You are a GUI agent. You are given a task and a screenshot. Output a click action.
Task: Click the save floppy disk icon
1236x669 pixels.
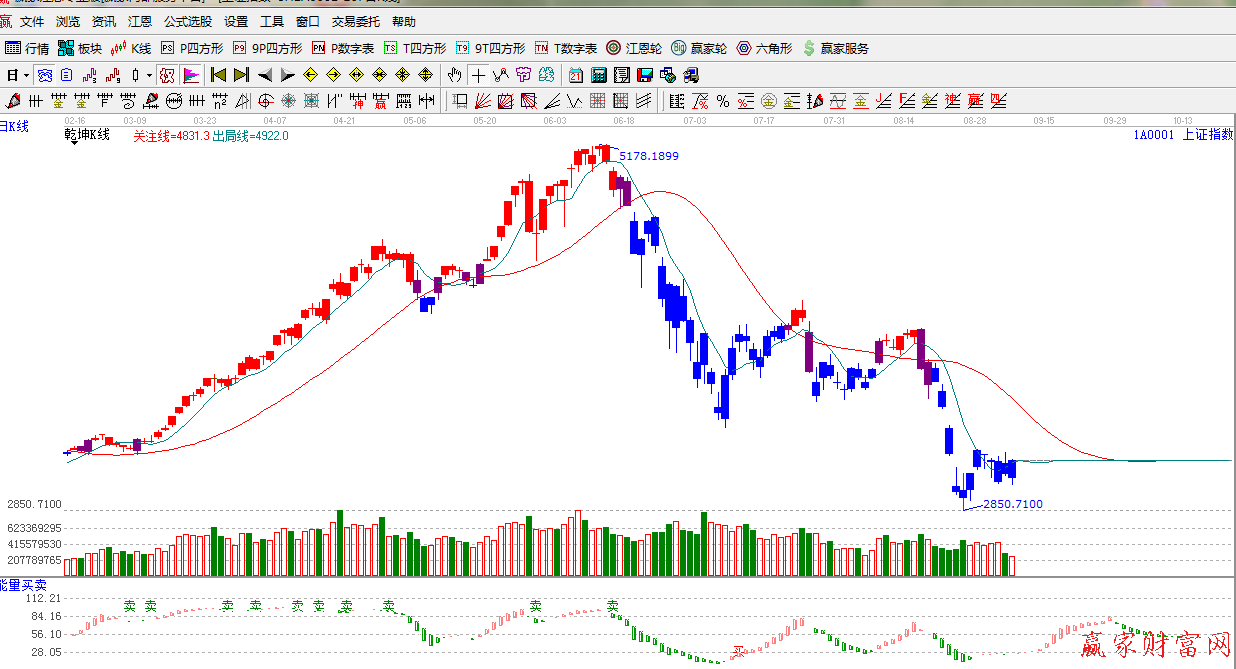pyautogui.click(x=645, y=75)
